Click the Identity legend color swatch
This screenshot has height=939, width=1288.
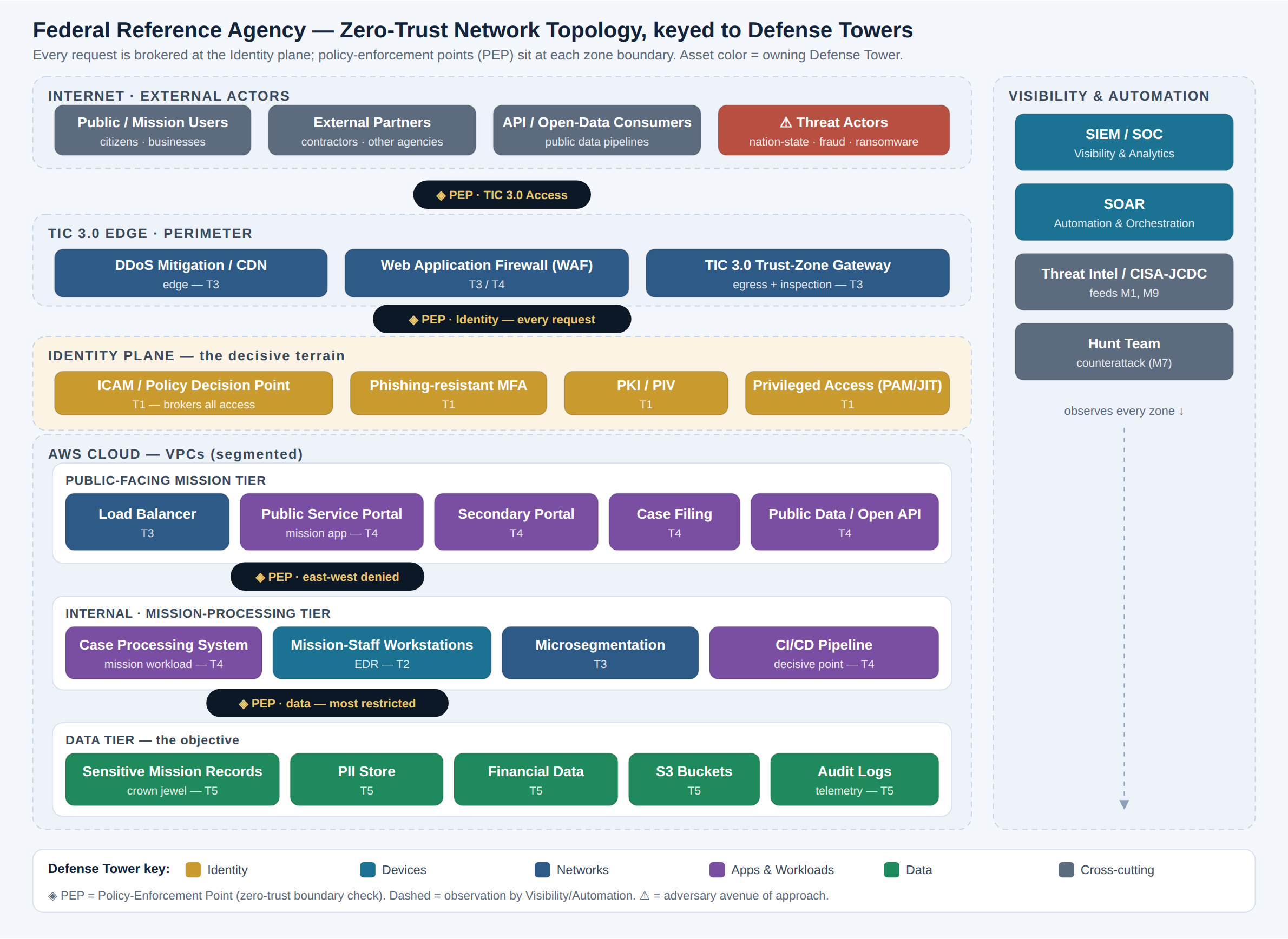click(x=193, y=870)
